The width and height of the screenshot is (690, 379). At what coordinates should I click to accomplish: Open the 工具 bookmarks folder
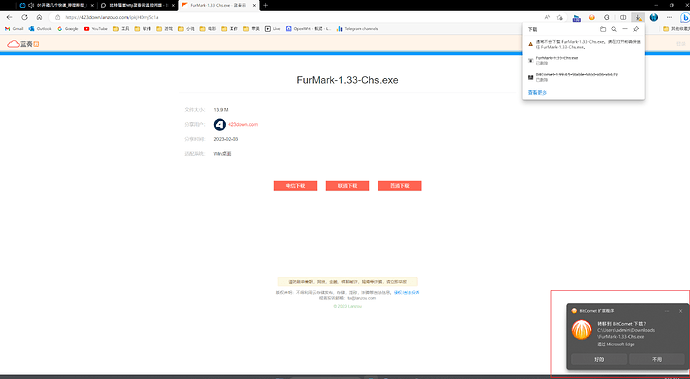(121, 29)
